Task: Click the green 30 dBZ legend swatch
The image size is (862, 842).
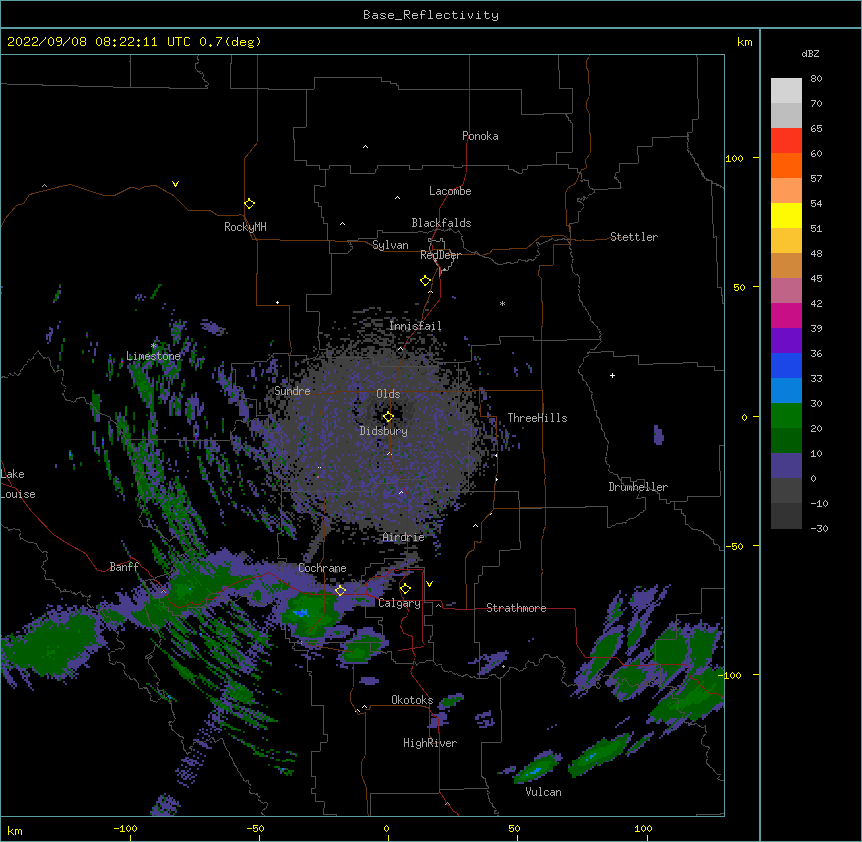Action: tap(786, 416)
